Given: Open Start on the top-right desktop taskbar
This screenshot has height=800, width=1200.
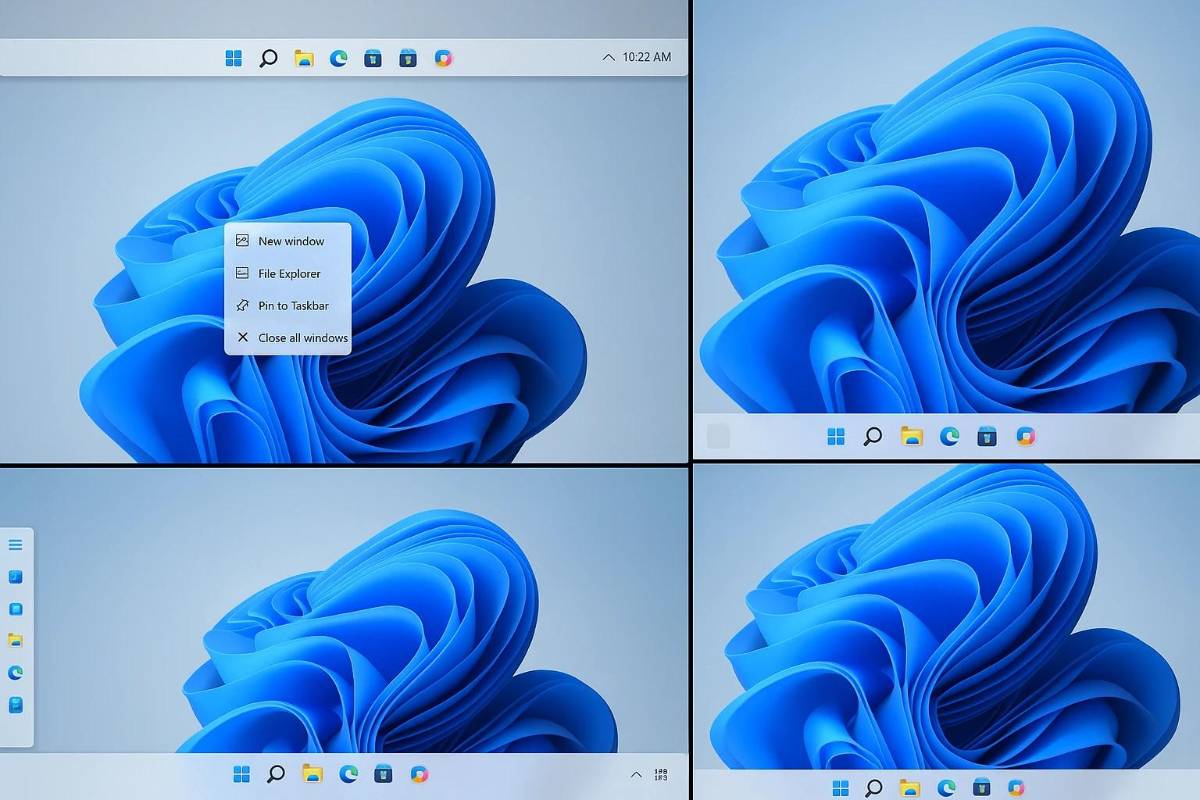Looking at the screenshot, I should click(836, 436).
